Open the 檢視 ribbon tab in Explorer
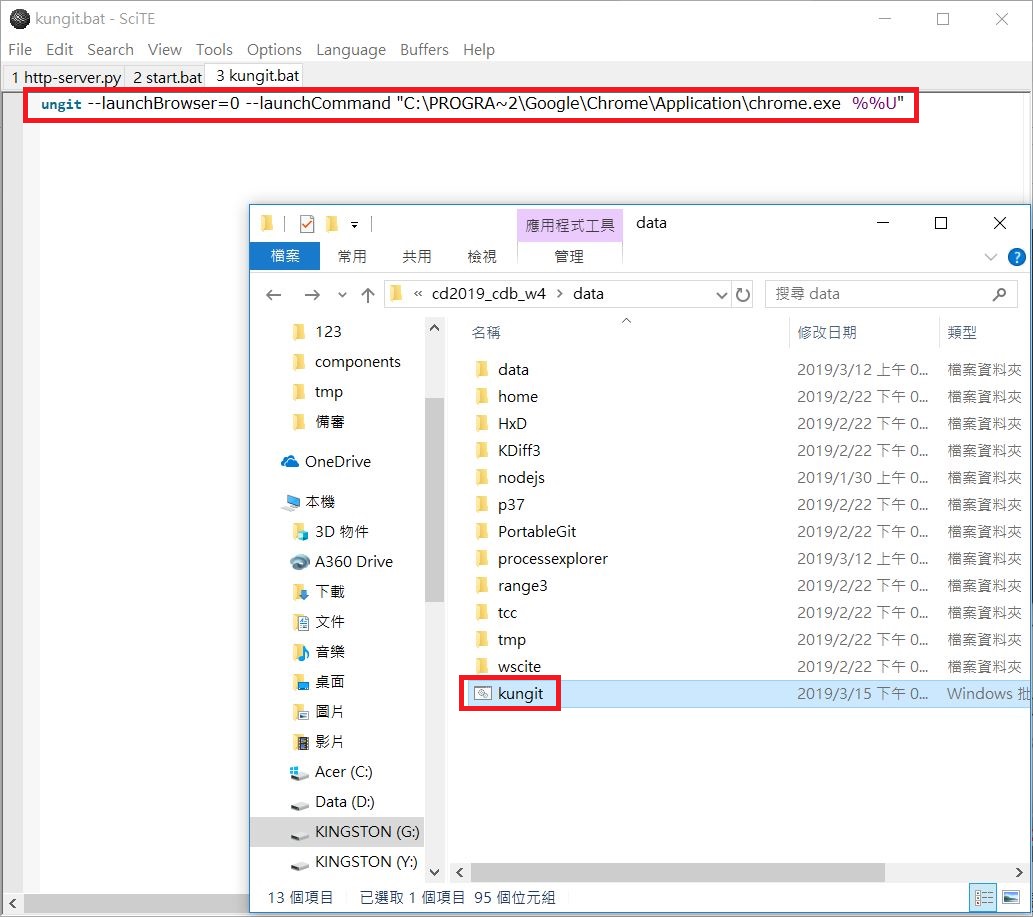 click(482, 256)
